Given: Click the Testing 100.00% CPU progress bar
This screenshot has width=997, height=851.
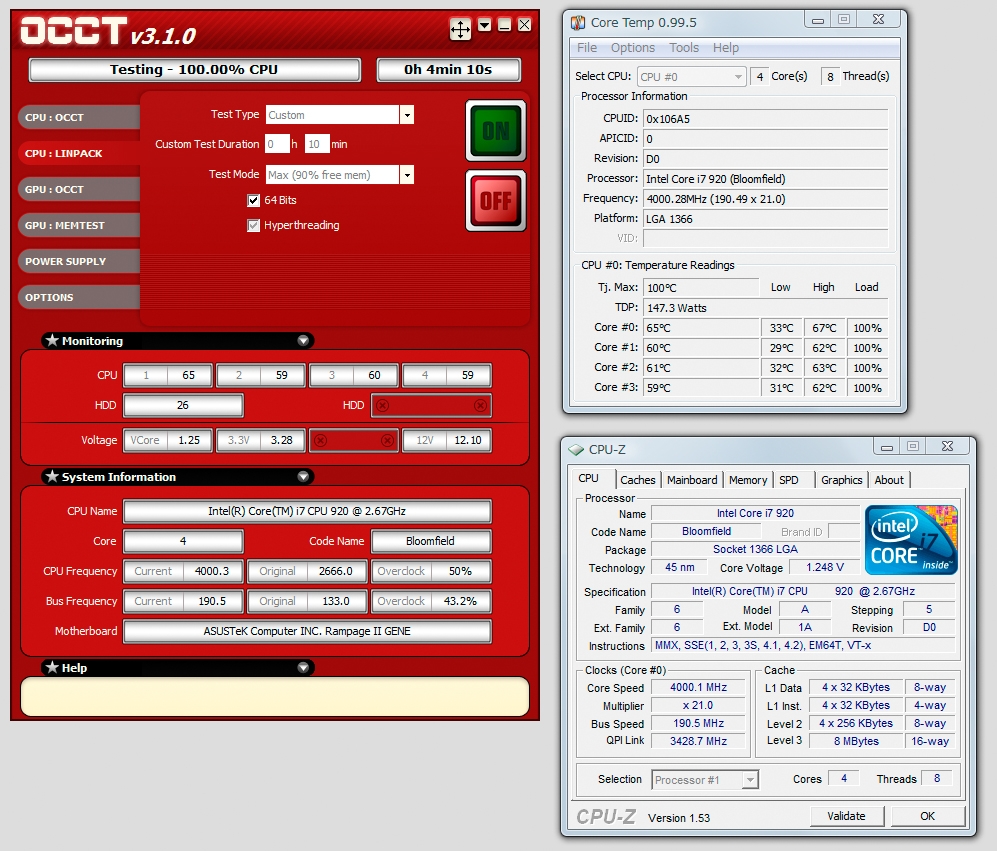Looking at the screenshot, I should 195,70.
